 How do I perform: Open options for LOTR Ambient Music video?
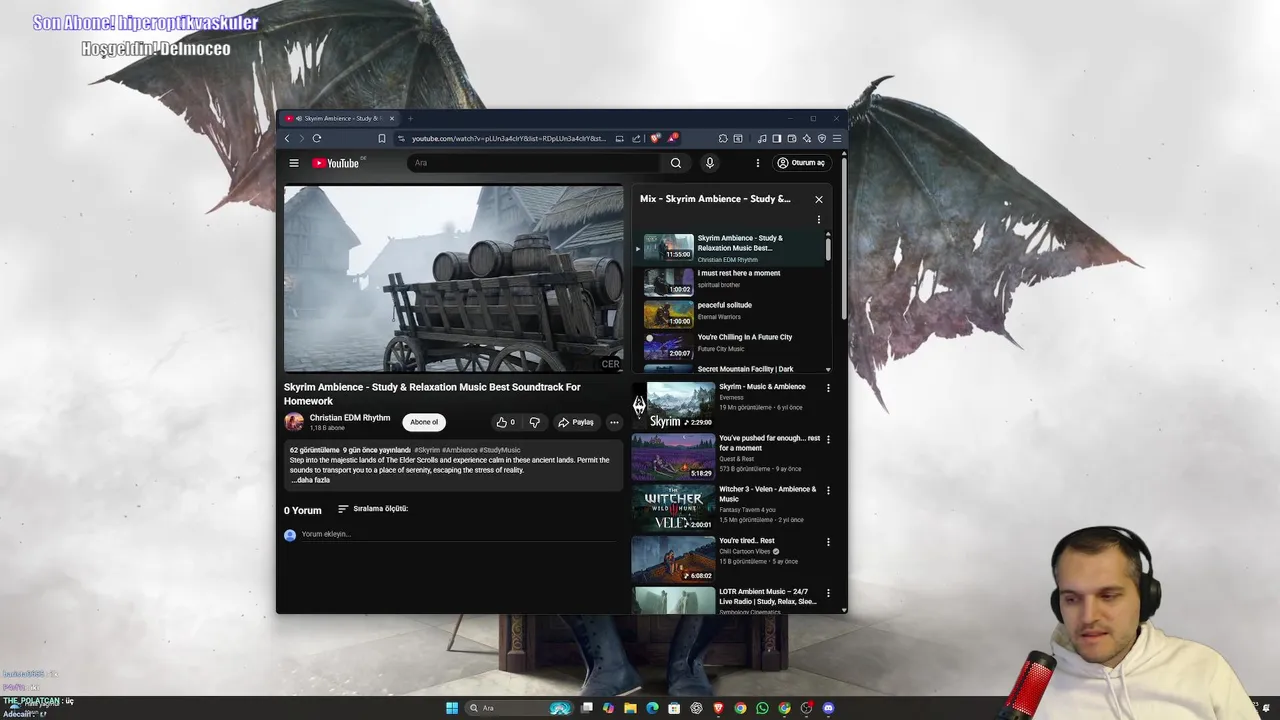coord(828,593)
